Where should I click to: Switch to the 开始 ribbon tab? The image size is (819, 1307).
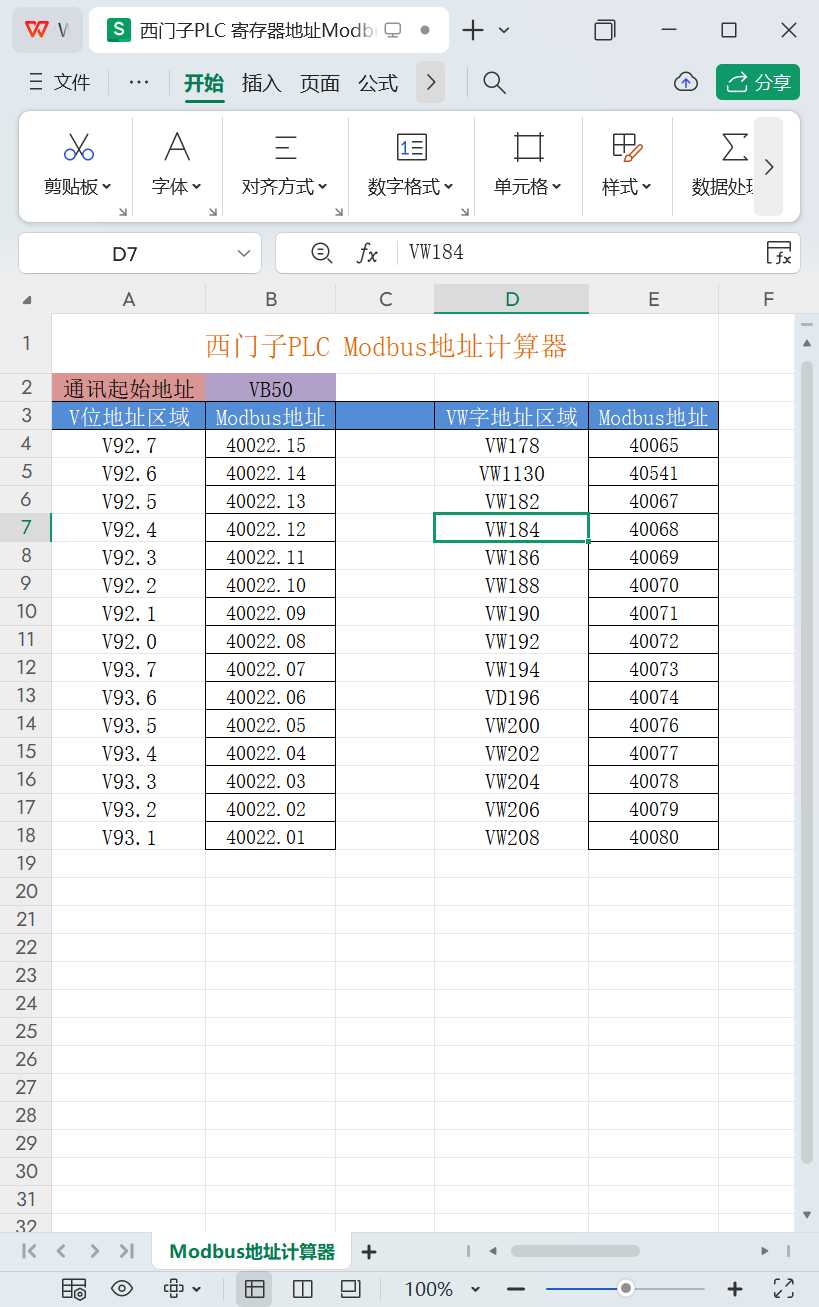tap(204, 83)
